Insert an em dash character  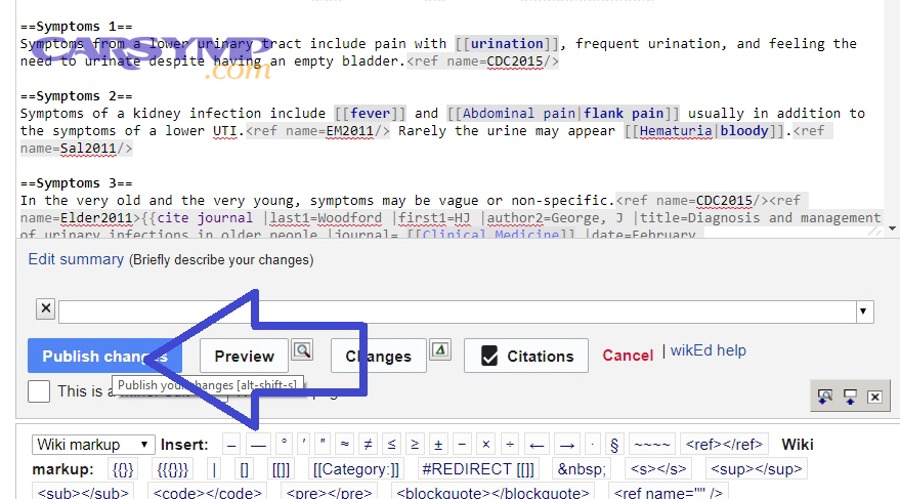[258, 444]
